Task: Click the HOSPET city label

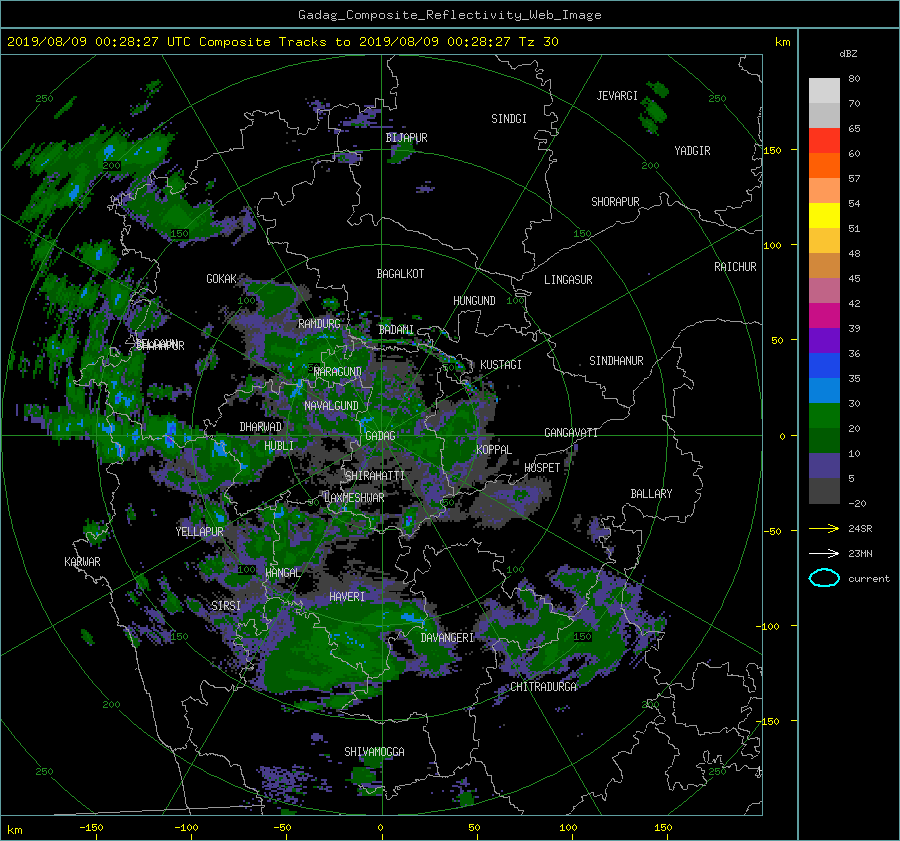Action: tap(542, 468)
